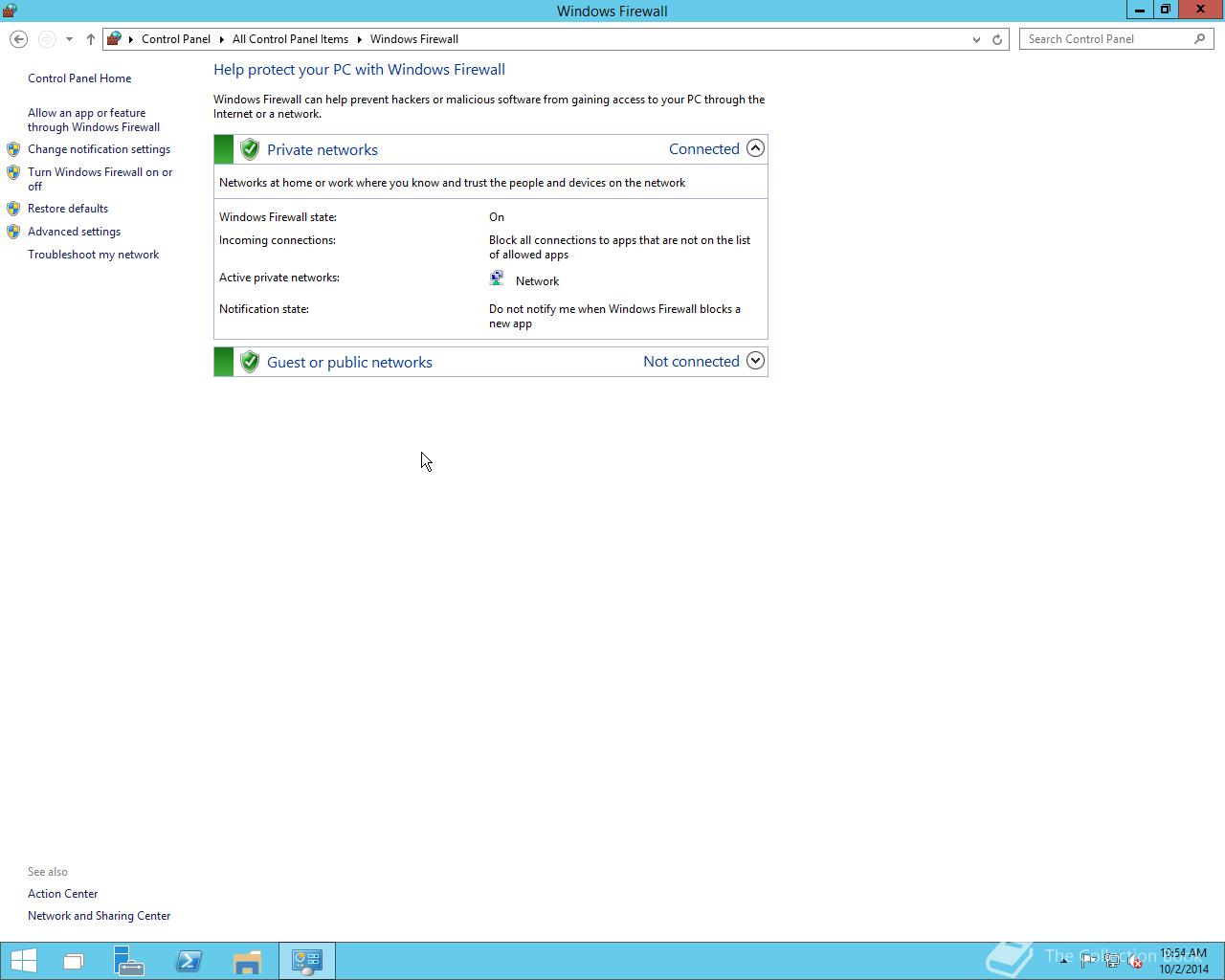This screenshot has width=1225, height=980.
Task: Open Restore defaults link
Action: tap(68, 209)
